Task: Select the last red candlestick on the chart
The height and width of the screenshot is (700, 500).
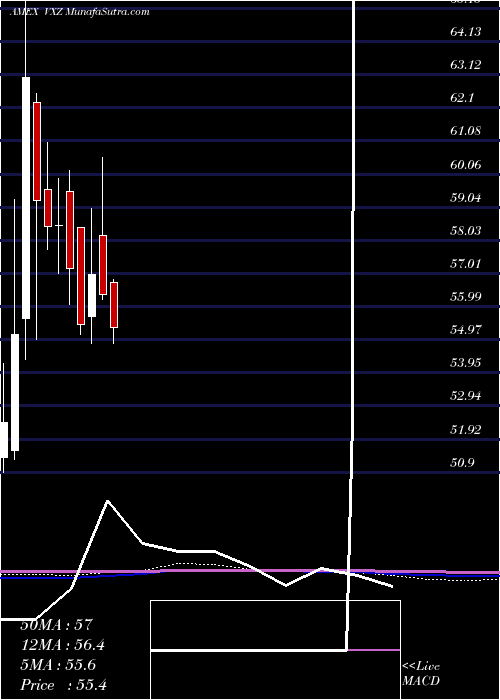Action: (114, 305)
